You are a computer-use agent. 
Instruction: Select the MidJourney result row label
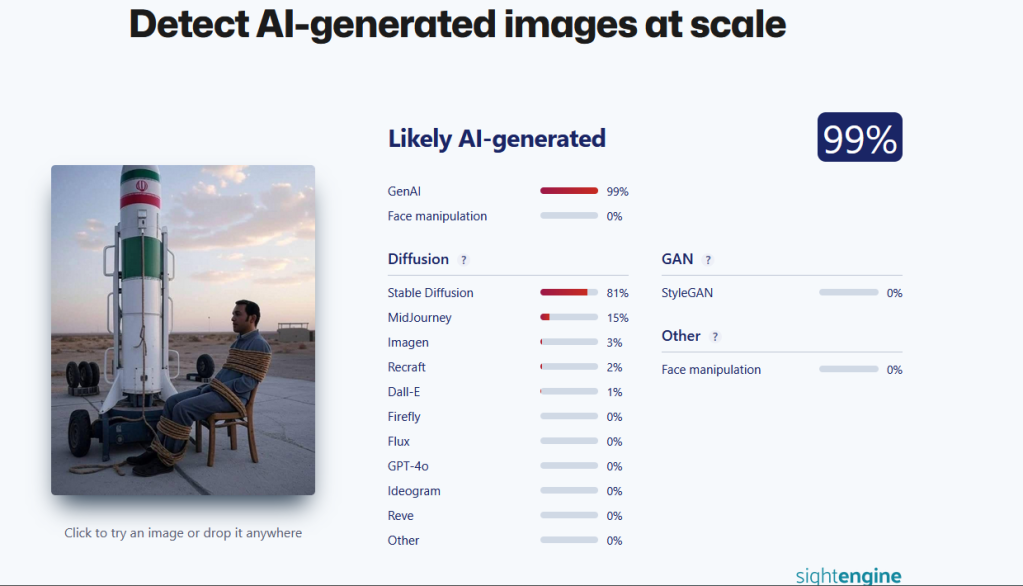(419, 318)
